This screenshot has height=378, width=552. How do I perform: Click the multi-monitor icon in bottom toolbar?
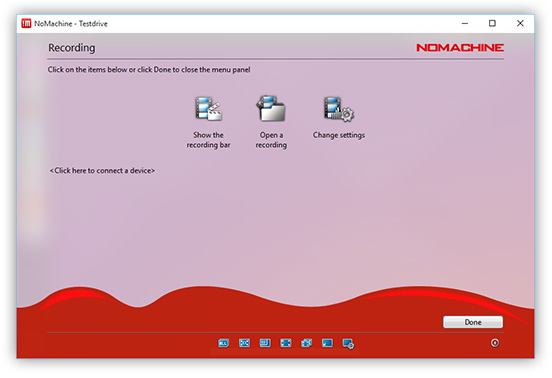click(307, 343)
